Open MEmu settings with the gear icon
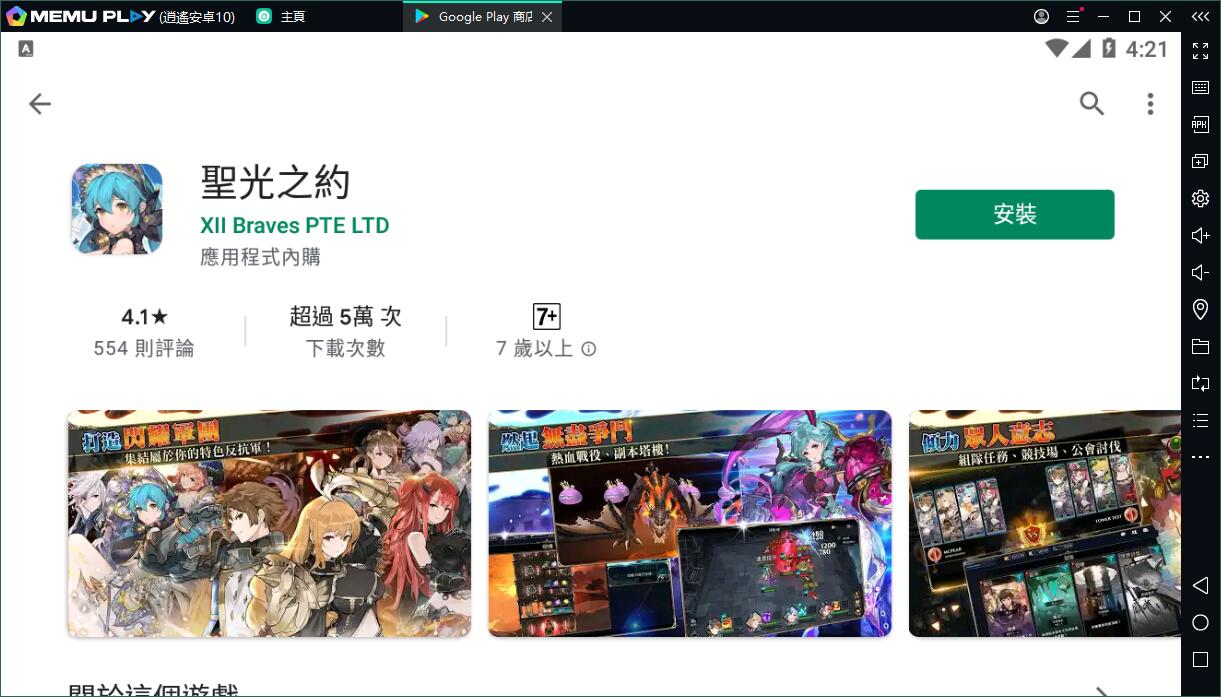The width and height of the screenshot is (1221, 697). [1199, 198]
